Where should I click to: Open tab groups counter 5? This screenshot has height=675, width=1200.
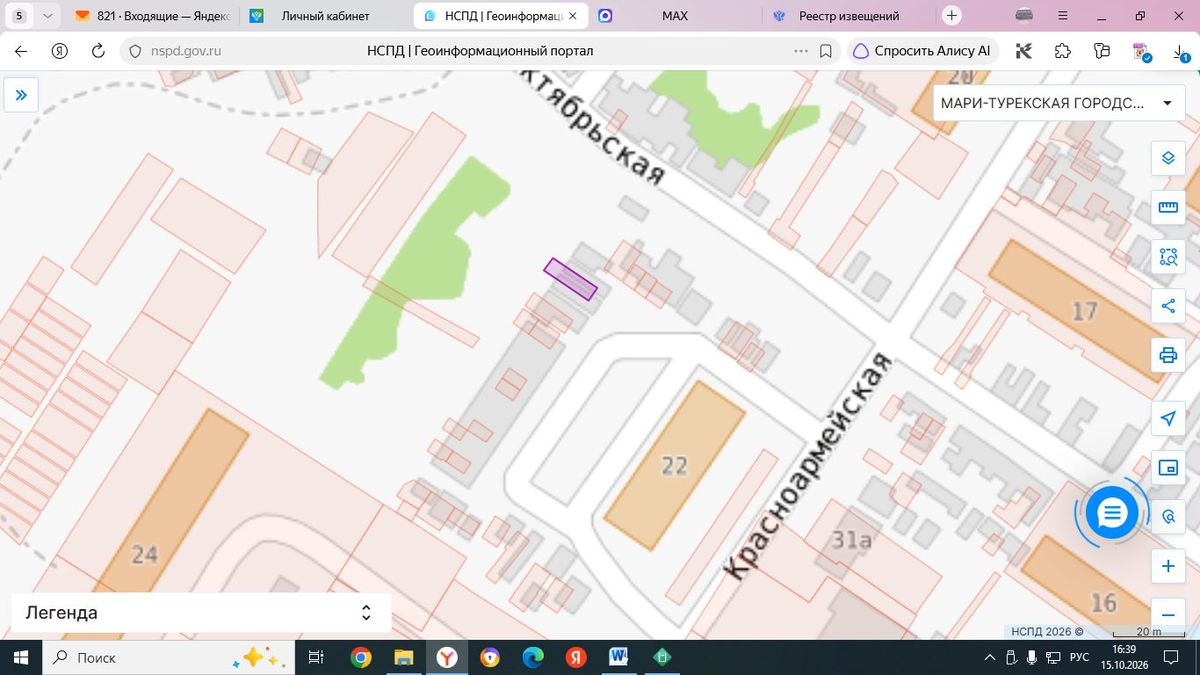[19, 16]
